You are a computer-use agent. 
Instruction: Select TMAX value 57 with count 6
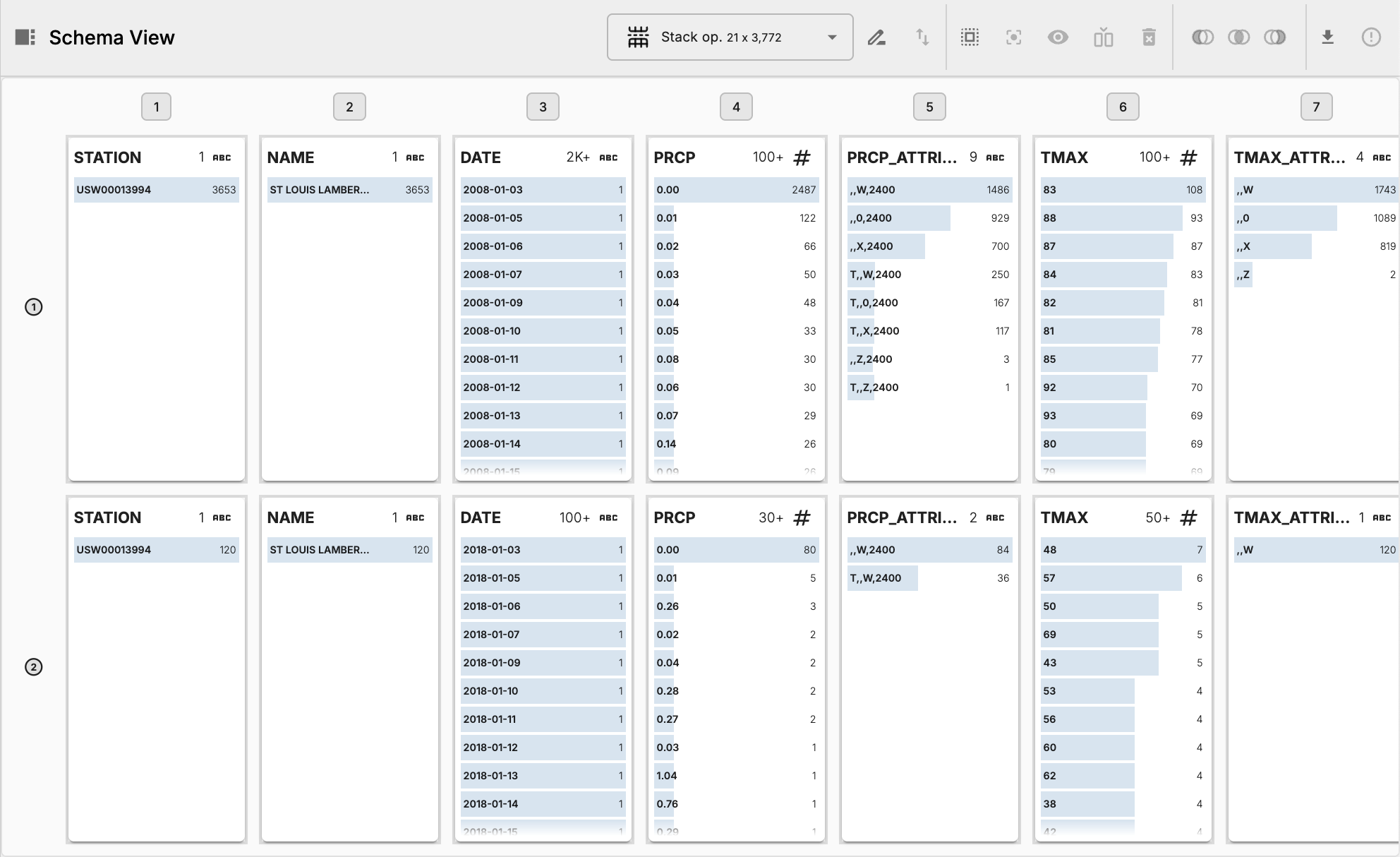(x=1123, y=578)
